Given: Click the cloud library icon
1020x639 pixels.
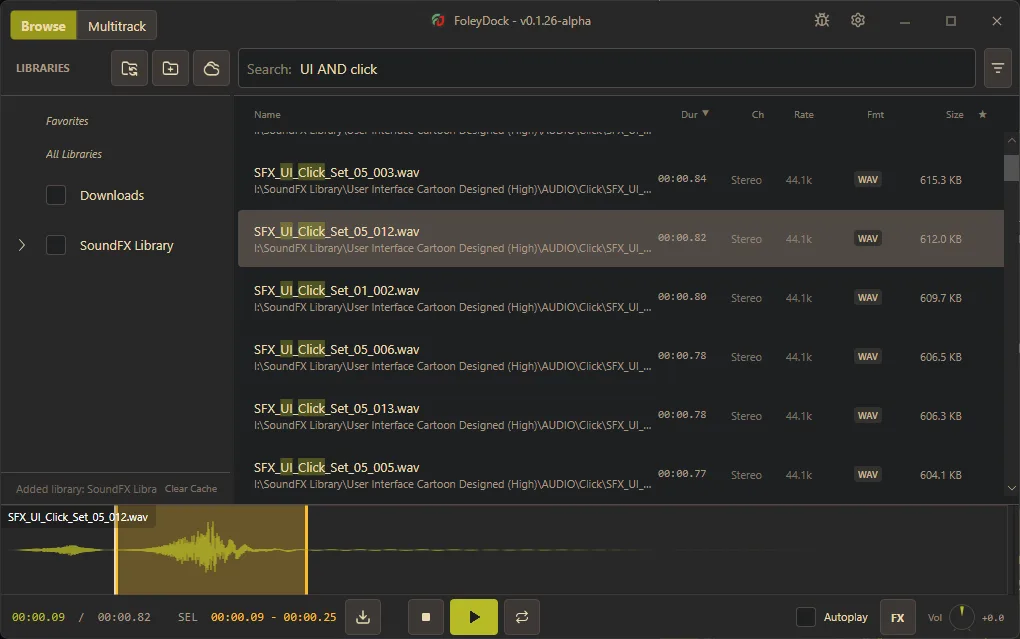Looking at the screenshot, I should pyautogui.click(x=211, y=68).
